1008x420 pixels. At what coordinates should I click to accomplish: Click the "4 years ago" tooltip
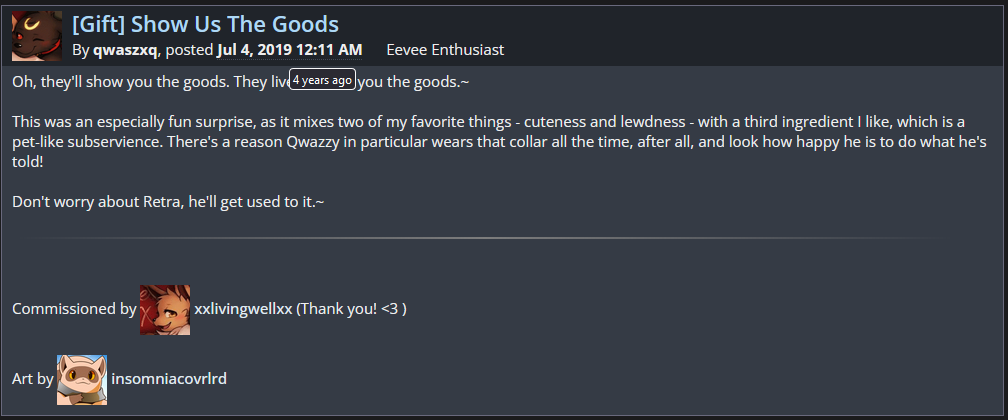pos(322,80)
